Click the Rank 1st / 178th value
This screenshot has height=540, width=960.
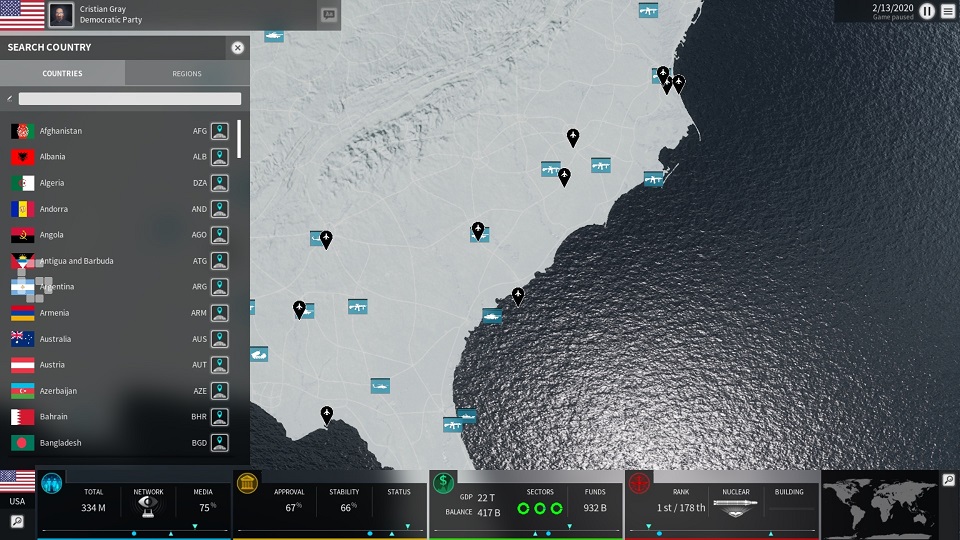pyautogui.click(x=681, y=508)
